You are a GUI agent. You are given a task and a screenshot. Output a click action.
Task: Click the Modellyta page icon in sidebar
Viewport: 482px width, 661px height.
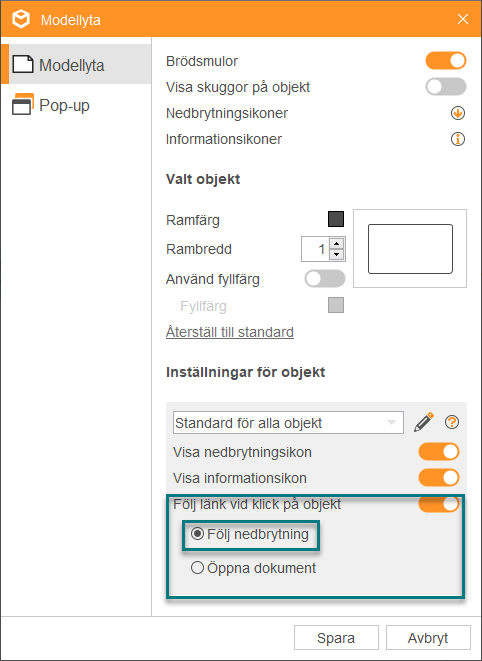pyautogui.click(x=23, y=64)
